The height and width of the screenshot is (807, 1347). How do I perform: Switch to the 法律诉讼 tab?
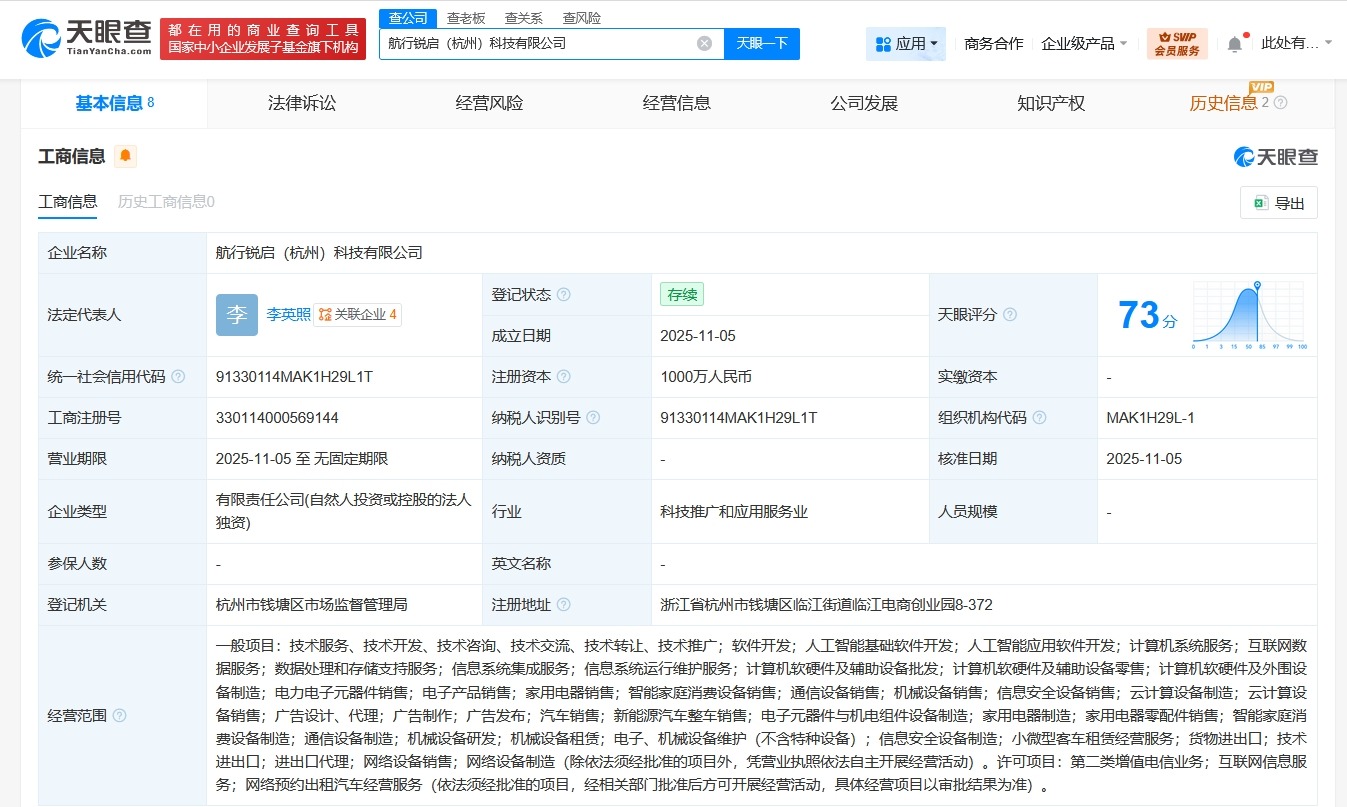(x=301, y=103)
